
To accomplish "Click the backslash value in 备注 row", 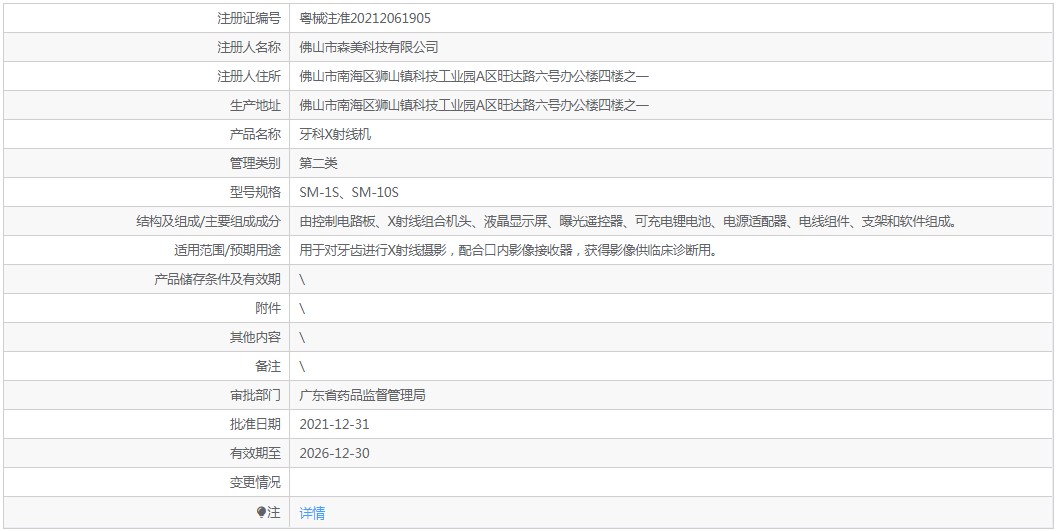I will 302,366.
